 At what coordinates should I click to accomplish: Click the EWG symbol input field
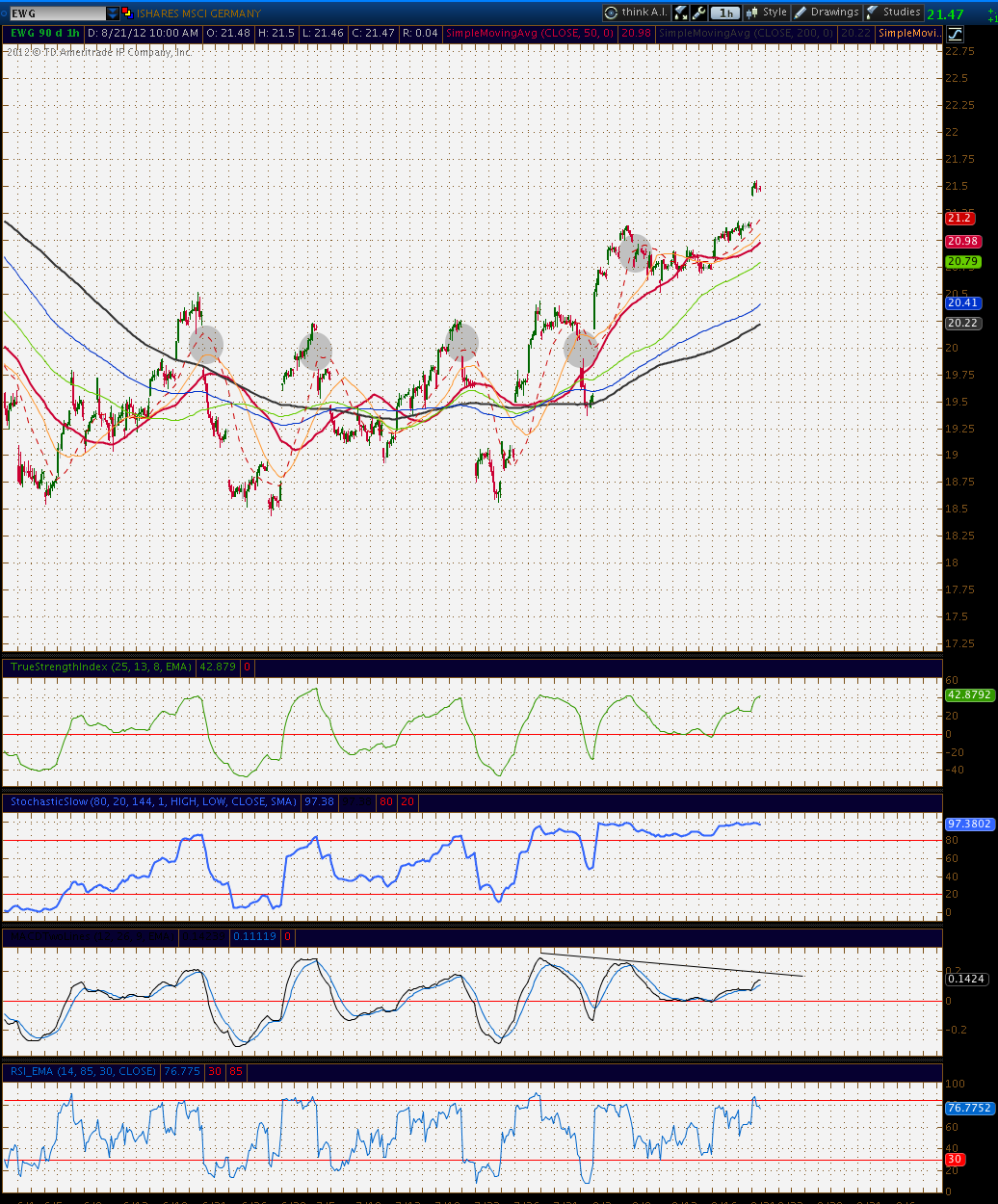57,13
